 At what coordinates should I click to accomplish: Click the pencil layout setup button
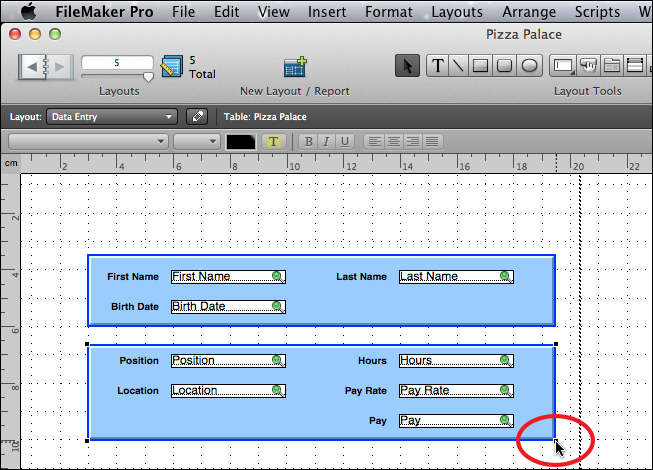tap(197, 117)
